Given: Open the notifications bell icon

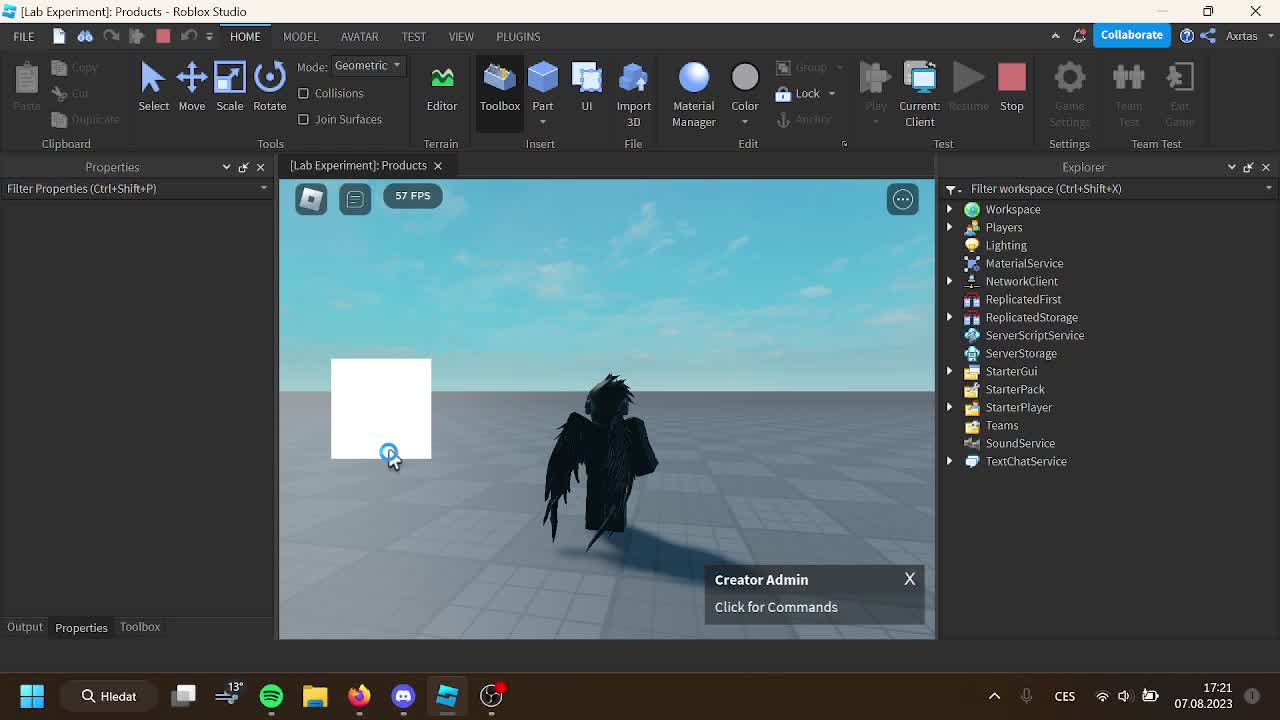Looking at the screenshot, I should (x=1080, y=35).
